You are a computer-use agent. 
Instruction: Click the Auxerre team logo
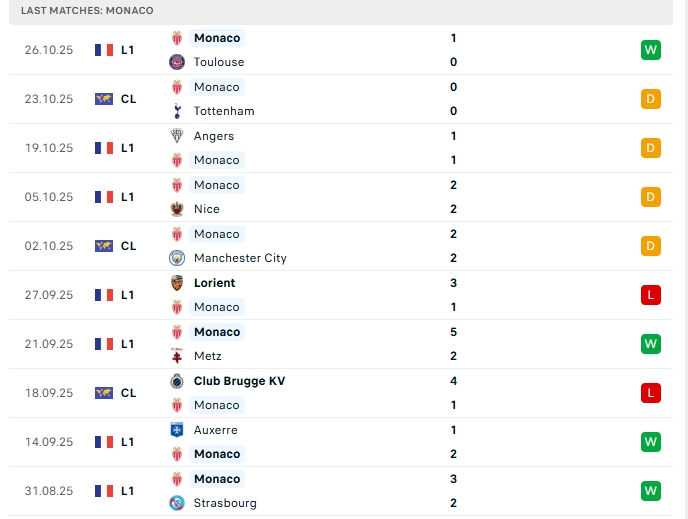[177, 430]
